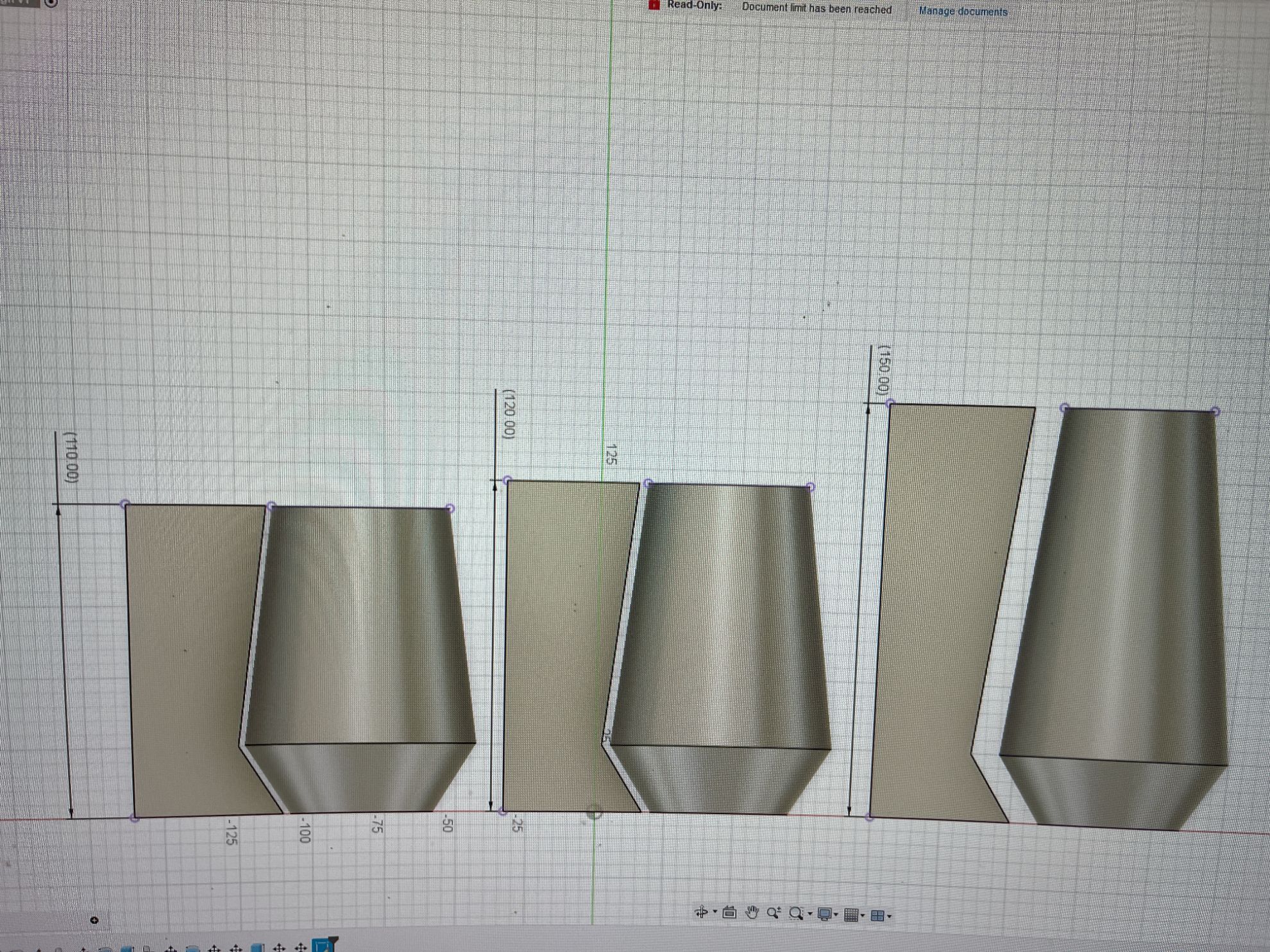Click the Document limit has been reached text

coord(817,9)
